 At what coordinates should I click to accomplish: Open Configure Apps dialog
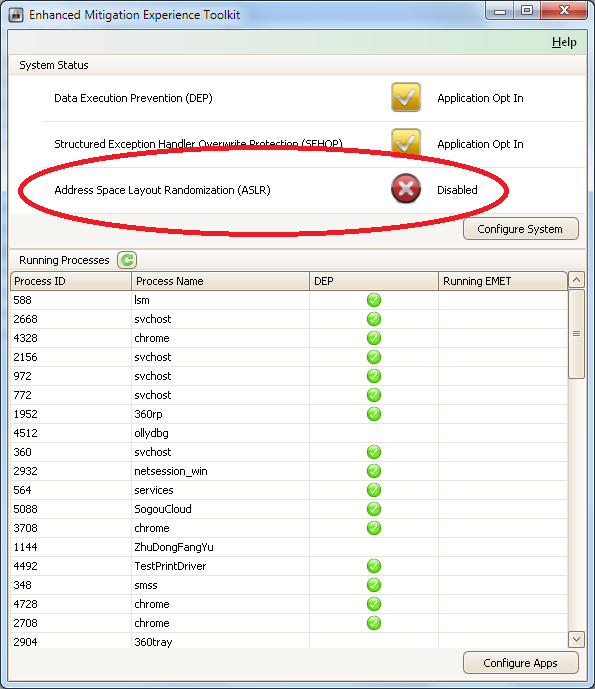point(520,663)
